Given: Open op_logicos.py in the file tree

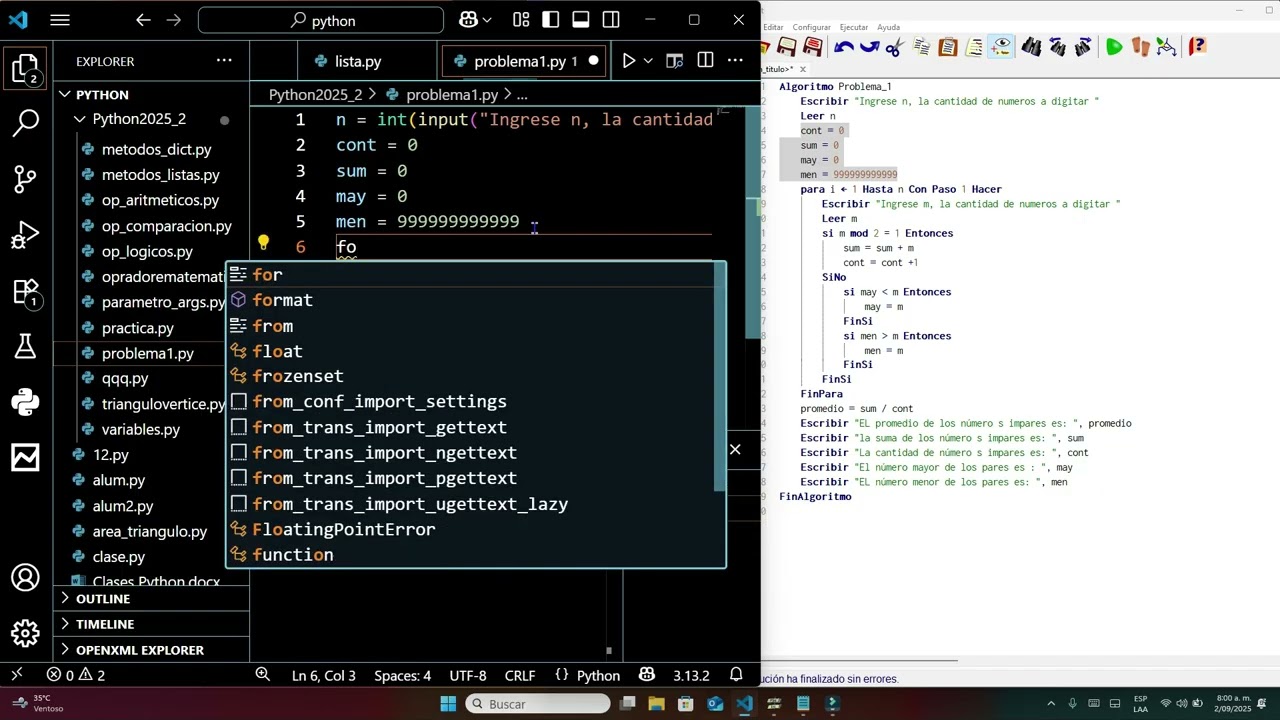Looking at the screenshot, I should 146,252.
